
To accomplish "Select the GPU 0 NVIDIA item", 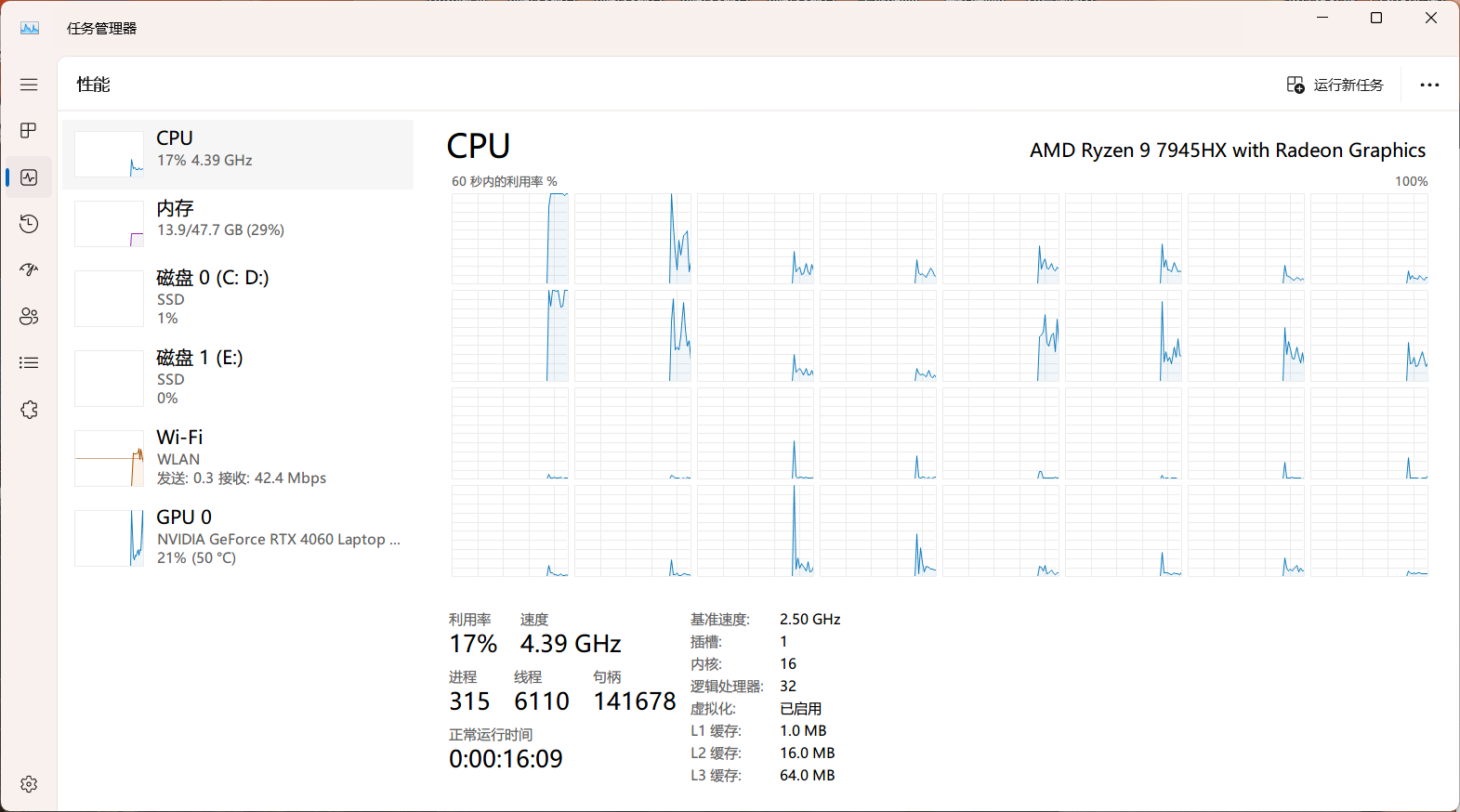I will pos(238,538).
